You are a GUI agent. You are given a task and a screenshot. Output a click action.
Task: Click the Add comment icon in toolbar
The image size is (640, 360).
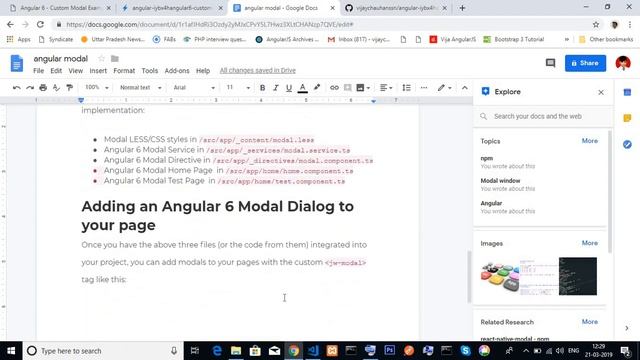347,88
